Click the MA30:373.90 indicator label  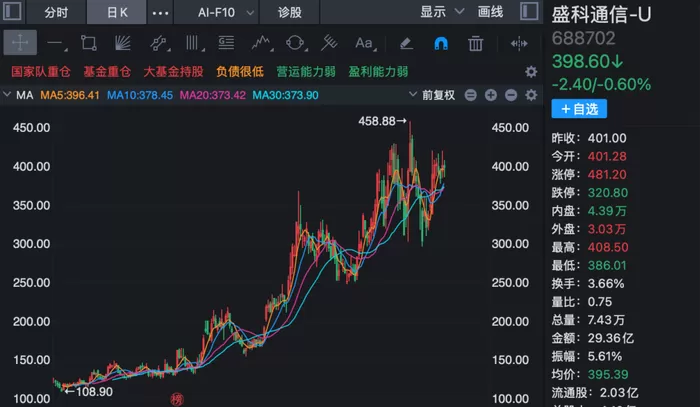coord(285,95)
